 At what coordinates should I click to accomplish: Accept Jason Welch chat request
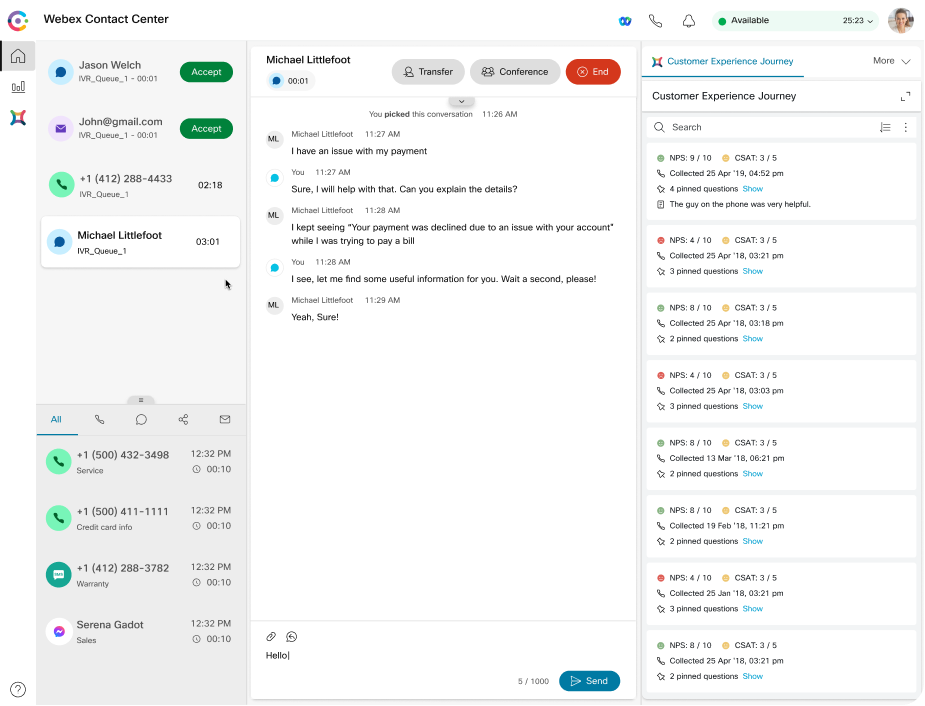[x=206, y=72]
